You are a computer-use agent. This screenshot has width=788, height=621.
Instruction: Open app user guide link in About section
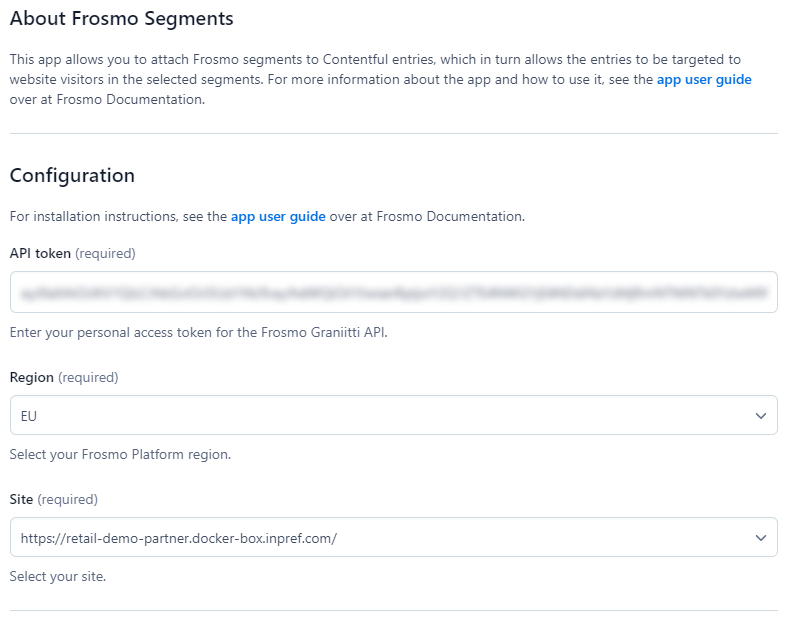pyautogui.click(x=704, y=79)
